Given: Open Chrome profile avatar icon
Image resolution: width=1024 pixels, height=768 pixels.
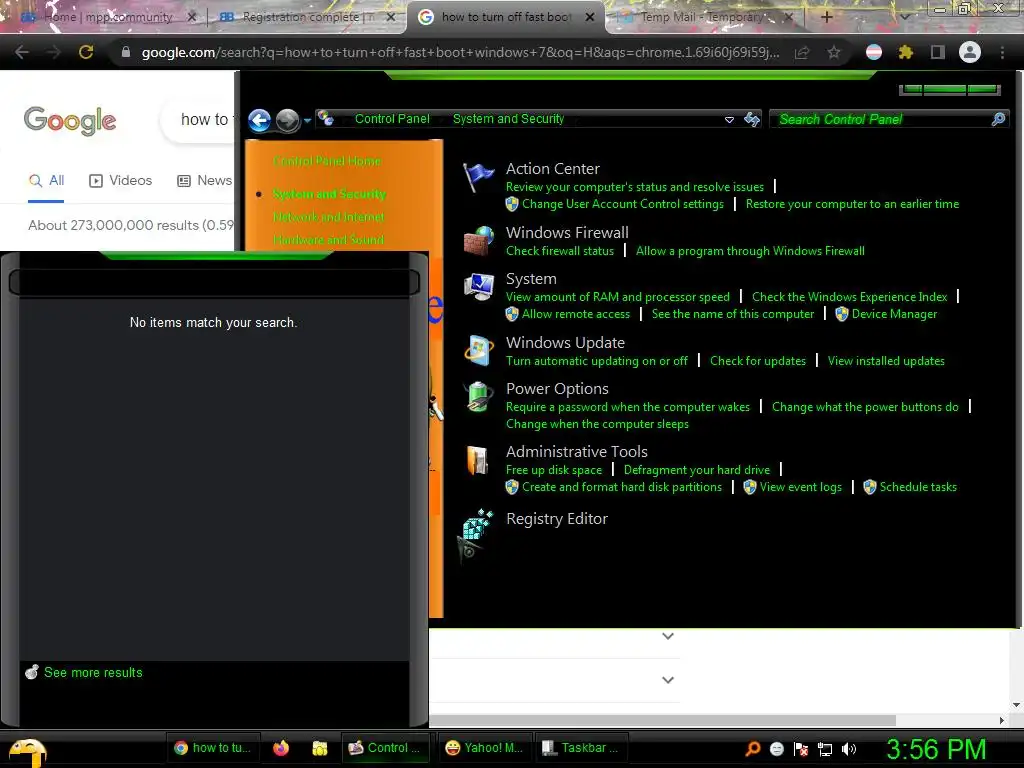Looking at the screenshot, I should [970, 52].
